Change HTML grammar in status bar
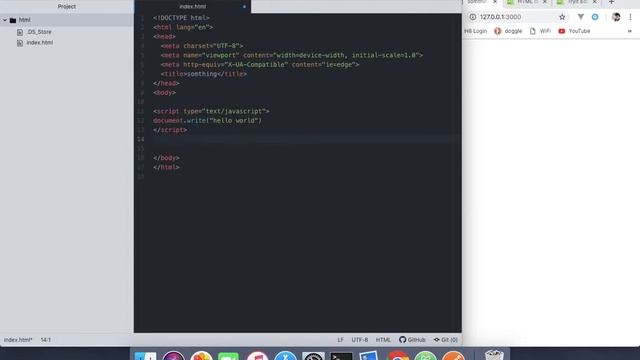Image resolution: width=640 pixels, height=360 pixels. click(383, 340)
